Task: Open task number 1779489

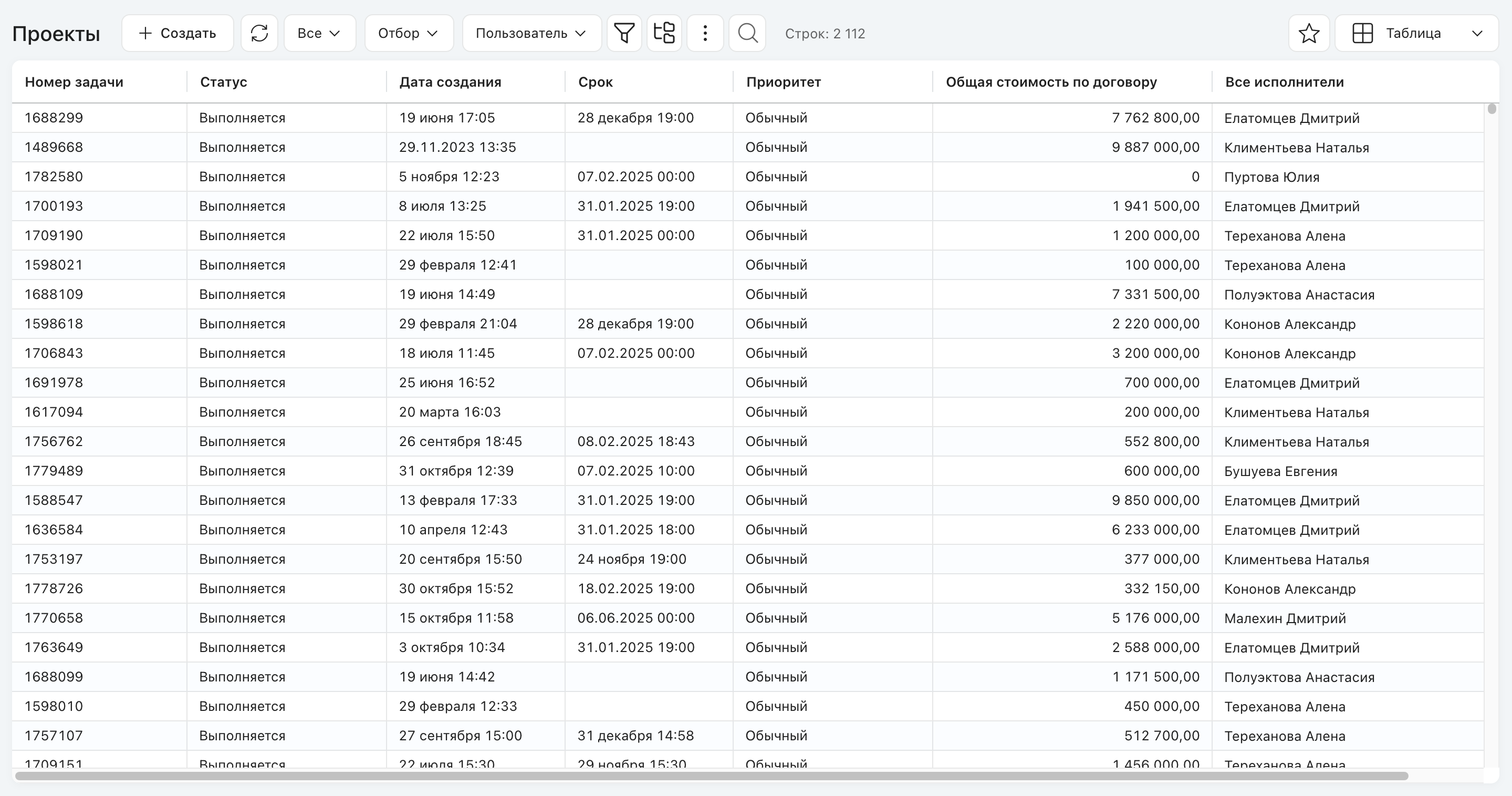Action: (x=54, y=471)
